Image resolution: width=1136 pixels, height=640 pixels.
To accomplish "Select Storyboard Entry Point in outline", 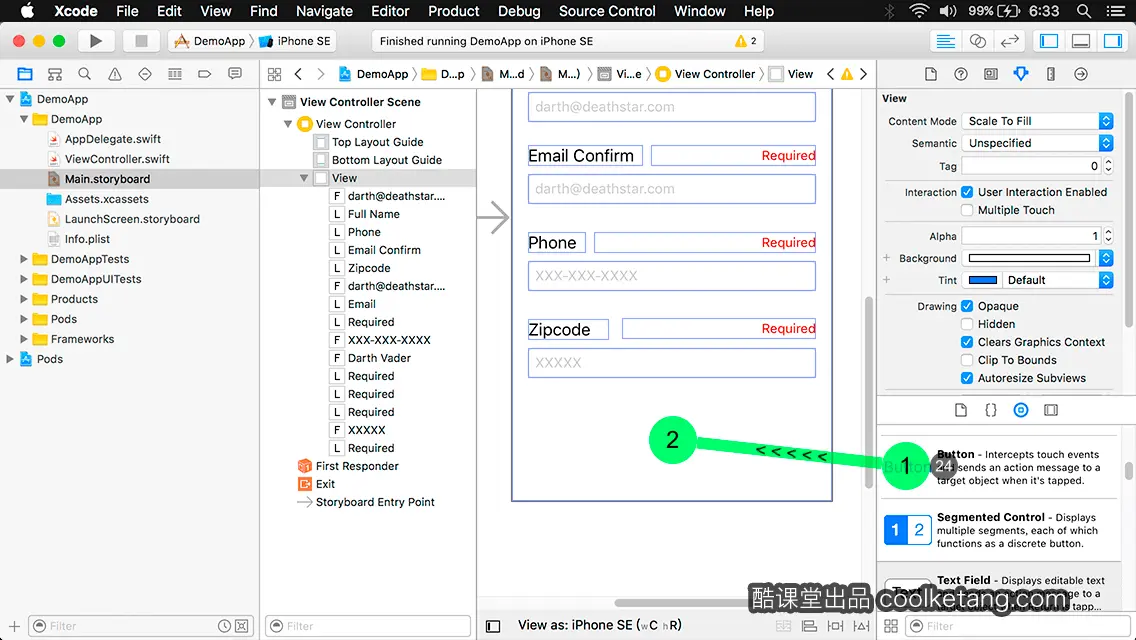I will point(375,502).
